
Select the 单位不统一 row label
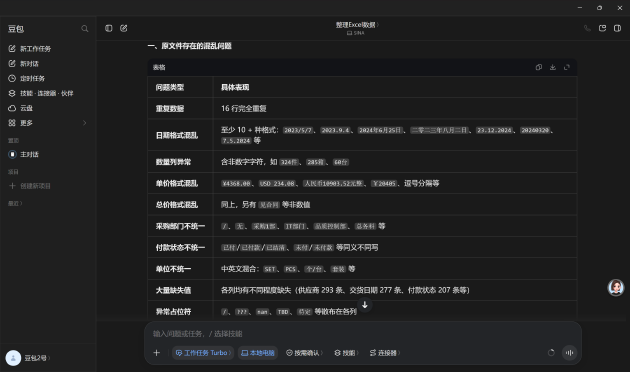[x=173, y=269]
